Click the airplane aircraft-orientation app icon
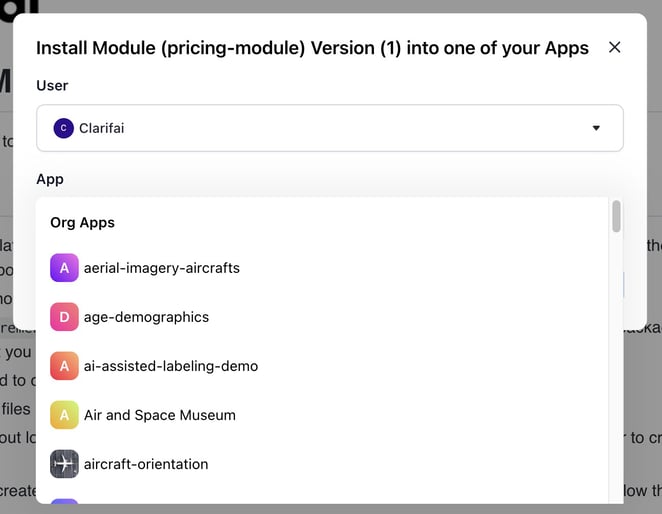The image size is (662, 514). point(64,464)
